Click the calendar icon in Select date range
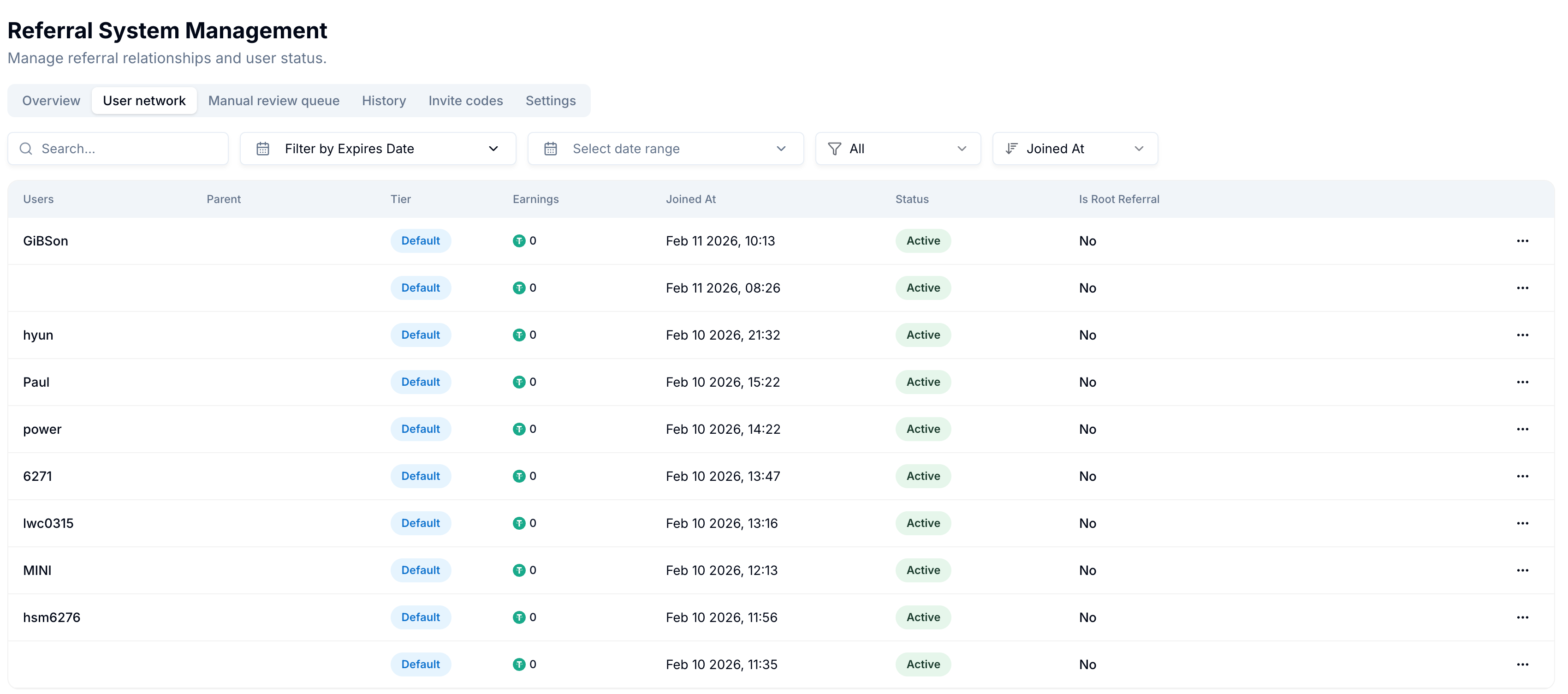This screenshot has height=694, width=1568. tap(550, 148)
